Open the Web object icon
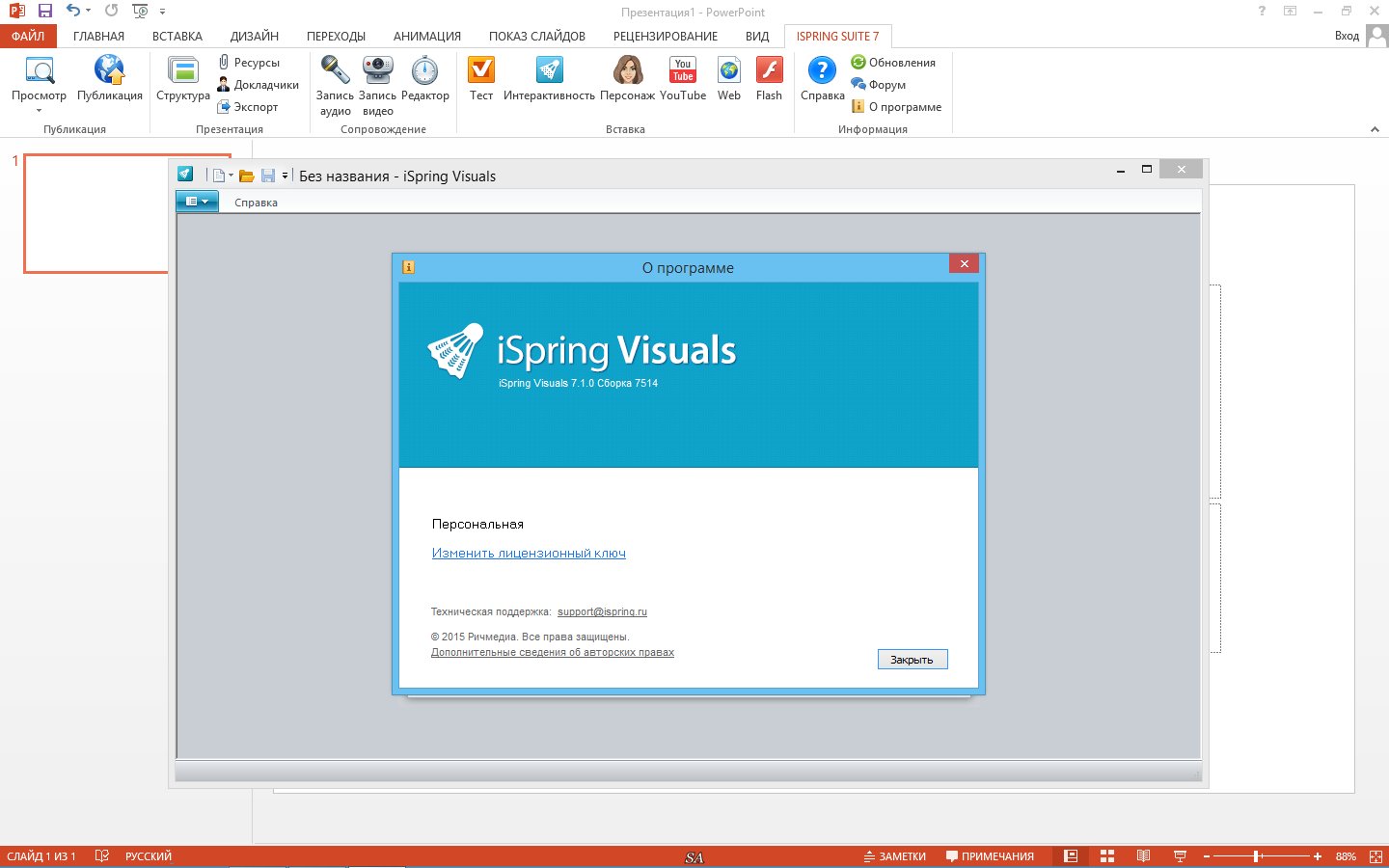The height and width of the screenshot is (868, 1389). coord(729,71)
